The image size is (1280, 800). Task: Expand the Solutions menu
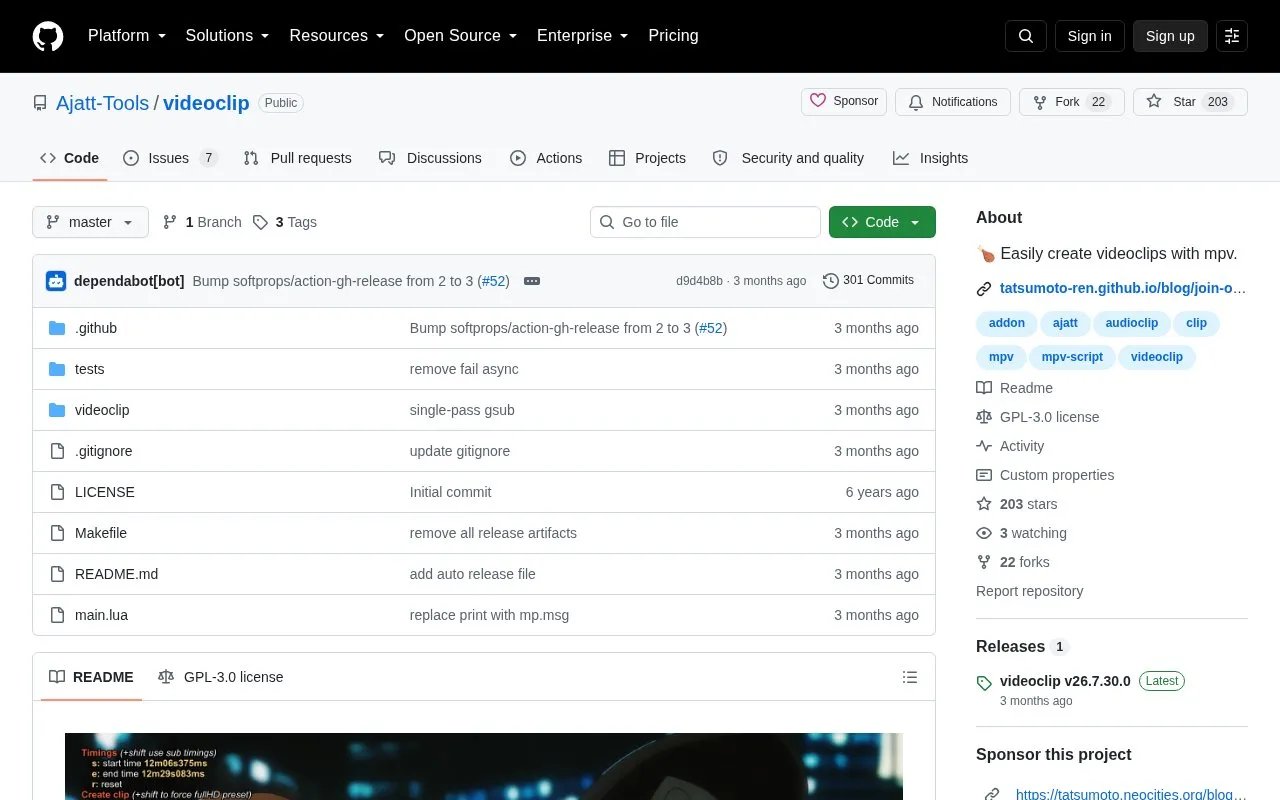pos(228,36)
